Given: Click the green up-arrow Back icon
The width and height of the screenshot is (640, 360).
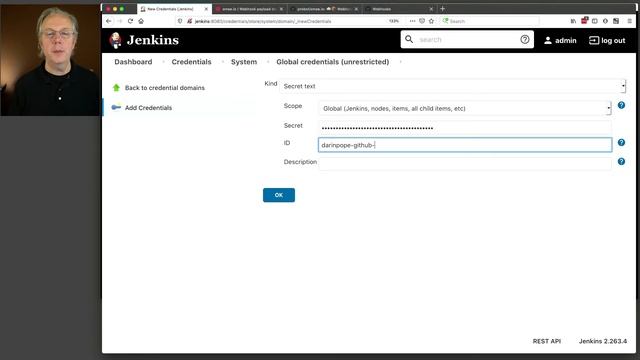Looking at the screenshot, I should coord(116,87).
